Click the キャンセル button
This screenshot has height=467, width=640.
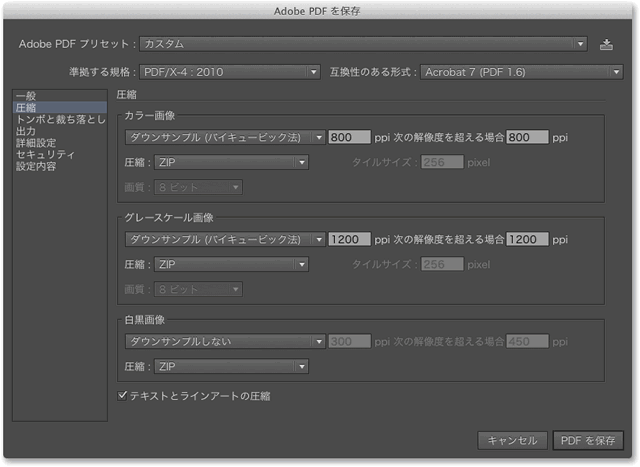pyautogui.click(x=513, y=440)
